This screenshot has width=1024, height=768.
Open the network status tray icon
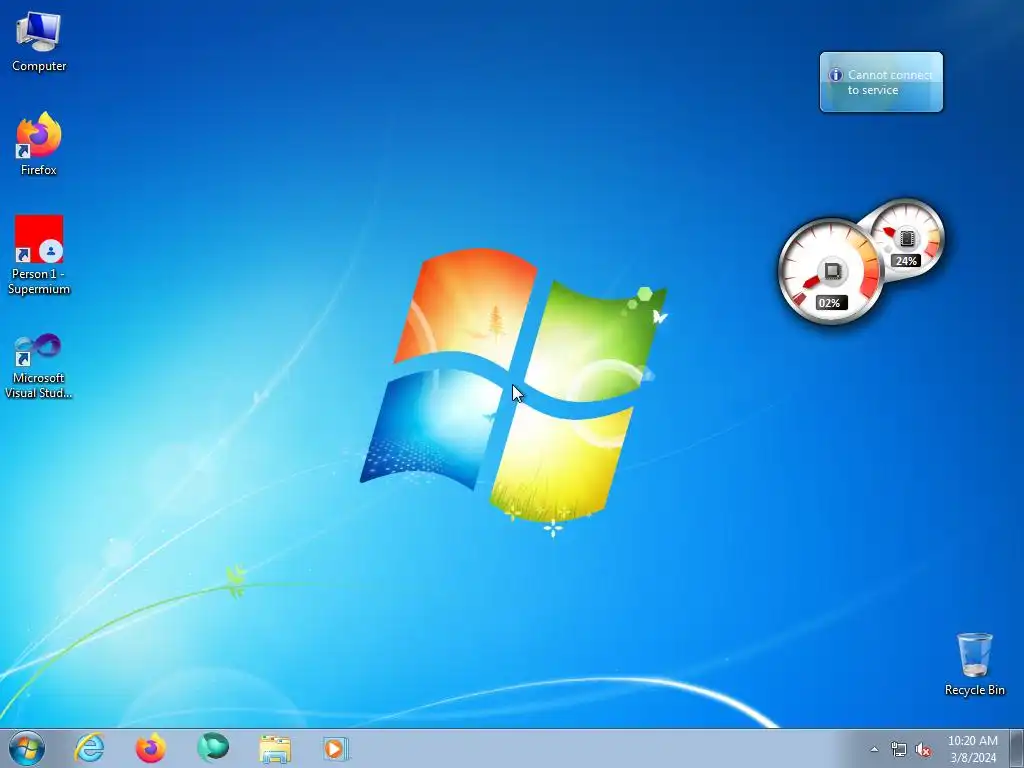(x=899, y=750)
